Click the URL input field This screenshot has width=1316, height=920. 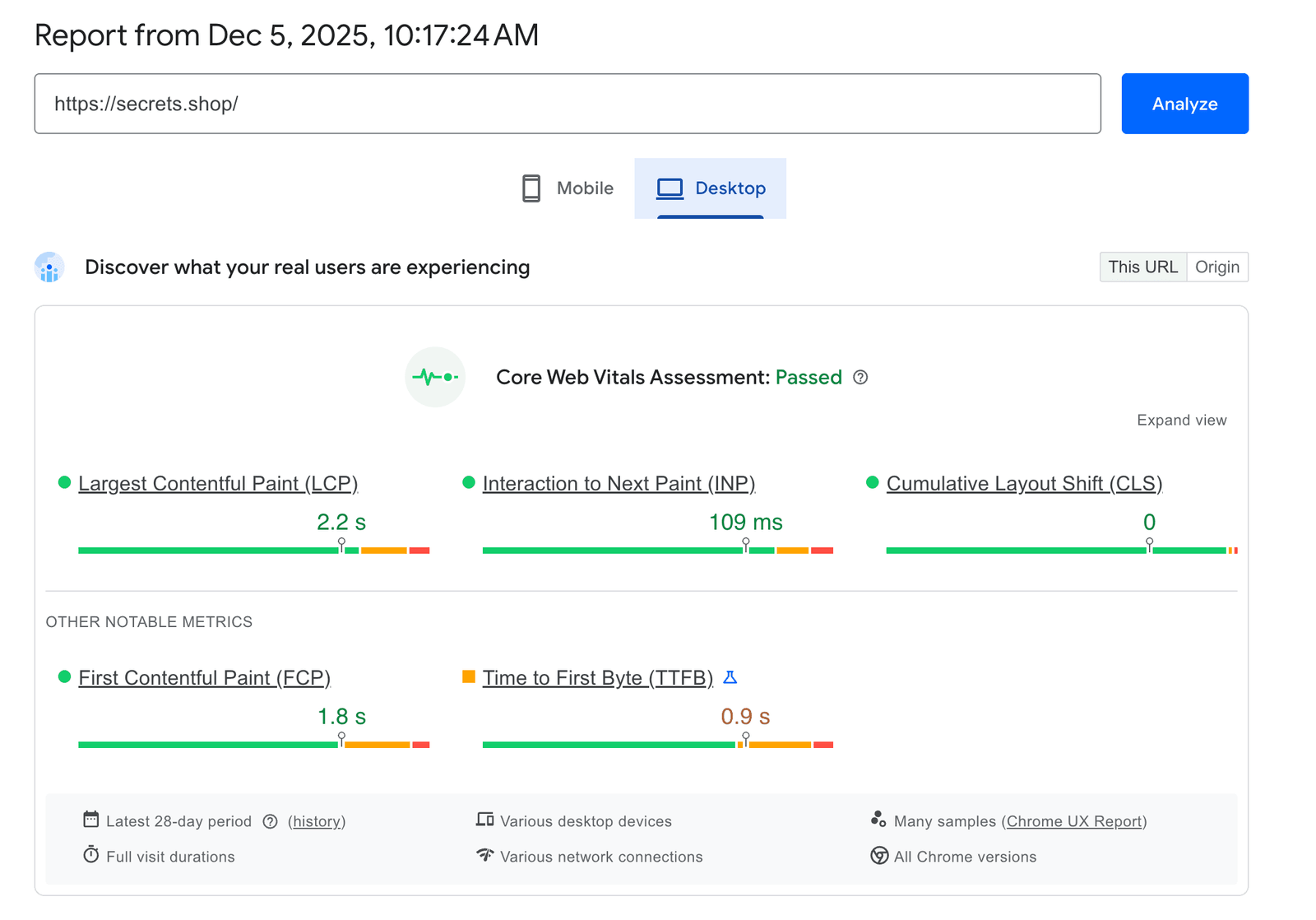[x=568, y=104]
